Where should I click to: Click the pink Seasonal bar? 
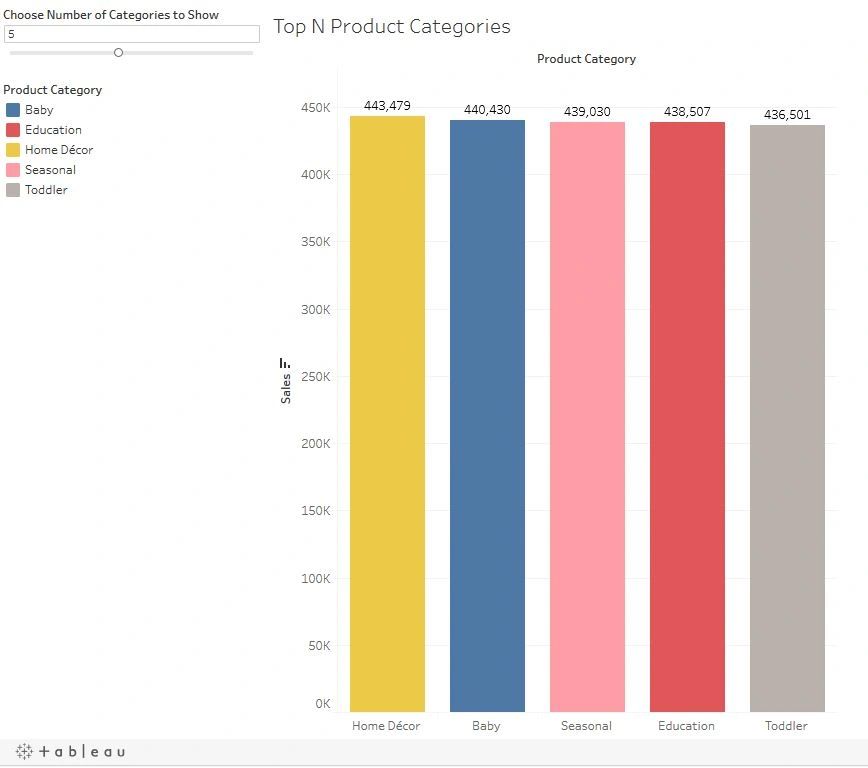(587, 416)
